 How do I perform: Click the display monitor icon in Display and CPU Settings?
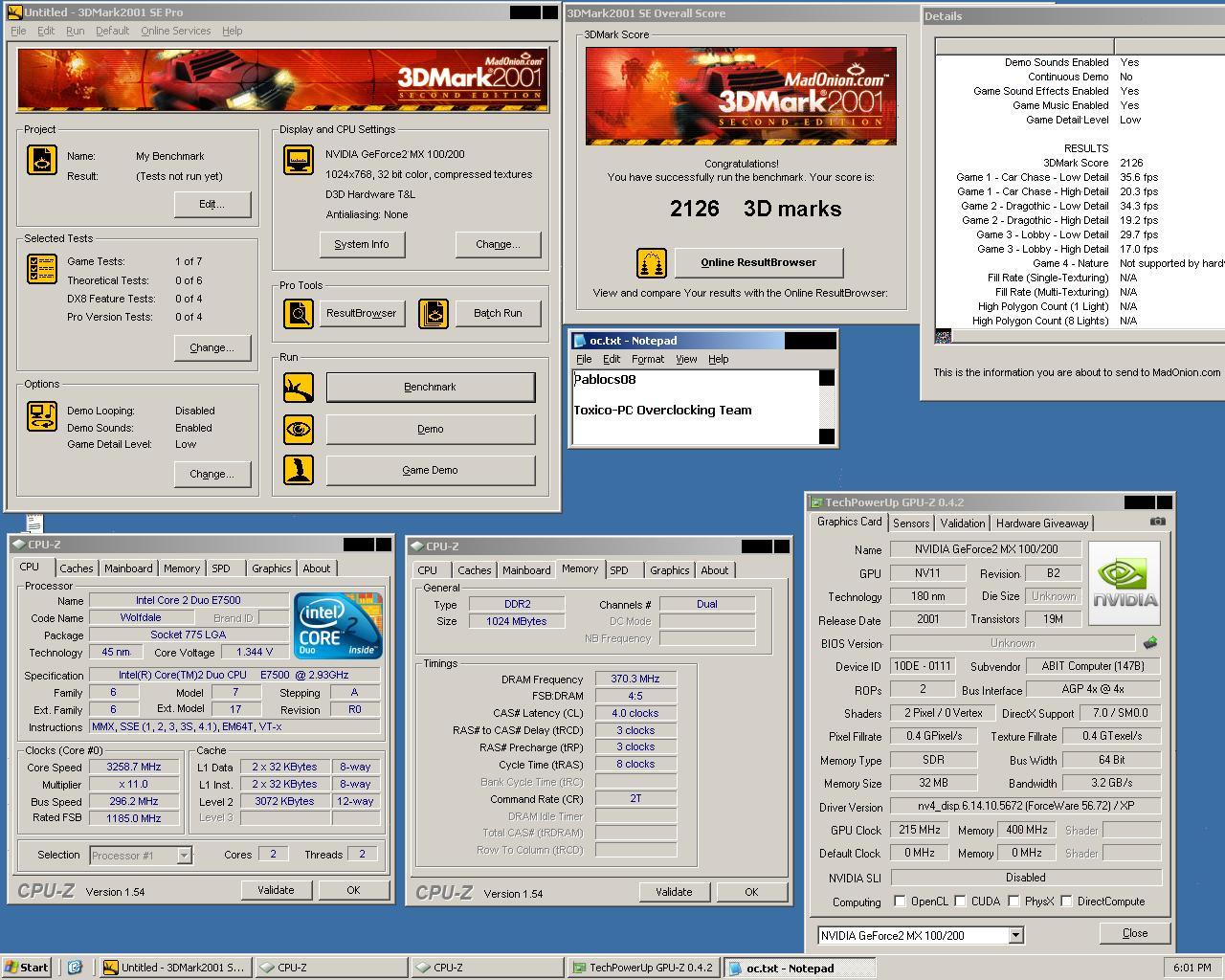point(299,160)
